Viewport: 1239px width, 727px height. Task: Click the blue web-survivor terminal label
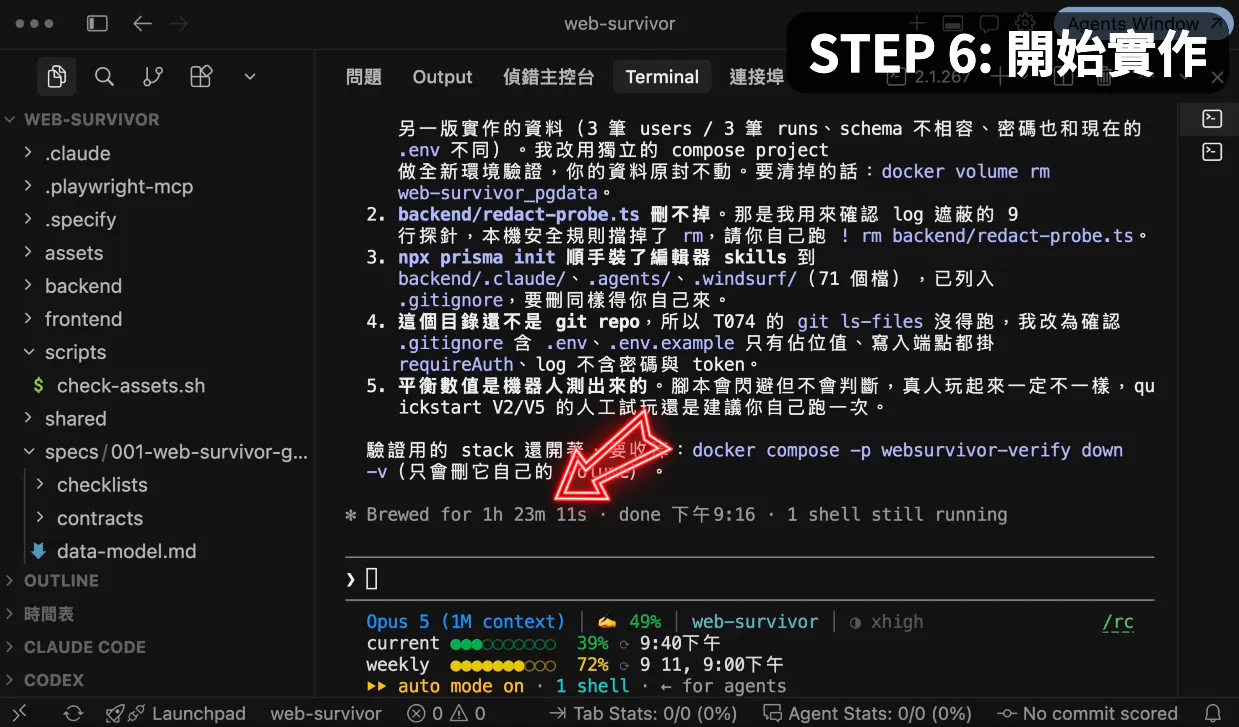[x=755, y=622]
